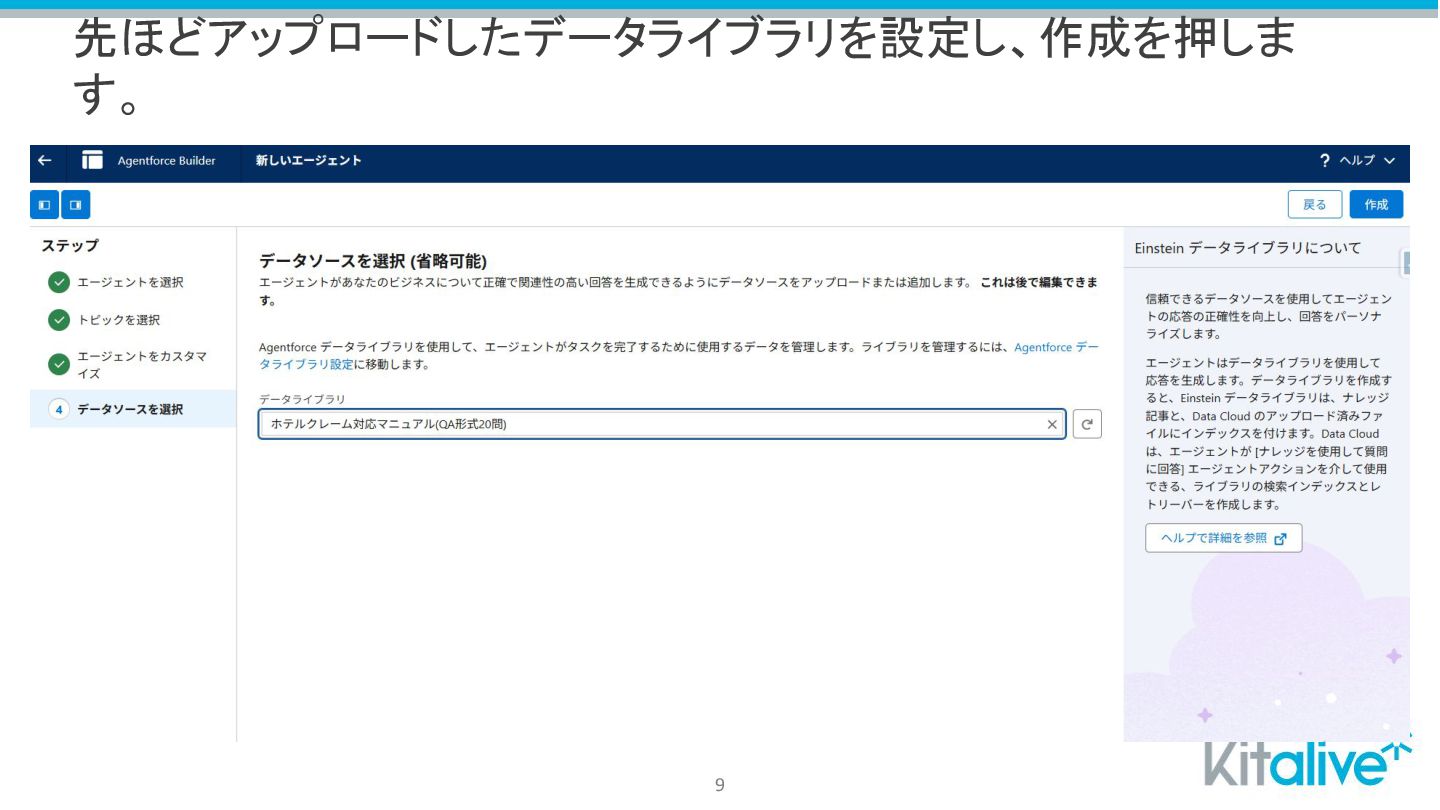The height and width of the screenshot is (810, 1440).
Task: Click the 作成 button
Action: click(1376, 204)
